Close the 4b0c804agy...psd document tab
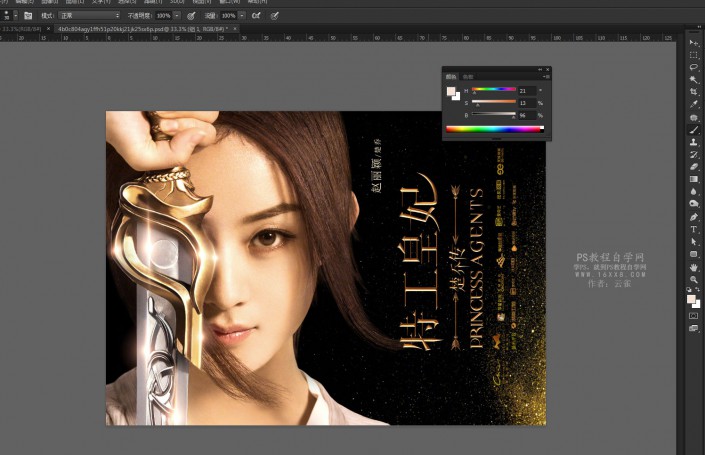Viewport: 705px width, 455px height. pyautogui.click(x=235, y=29)
